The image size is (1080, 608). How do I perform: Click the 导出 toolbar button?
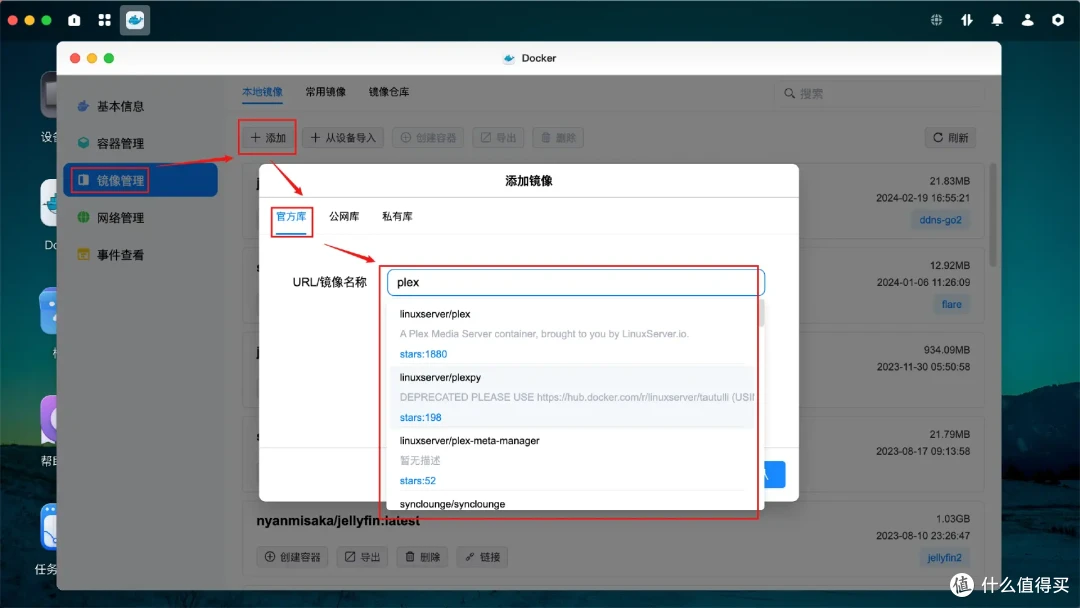[498, 138]
